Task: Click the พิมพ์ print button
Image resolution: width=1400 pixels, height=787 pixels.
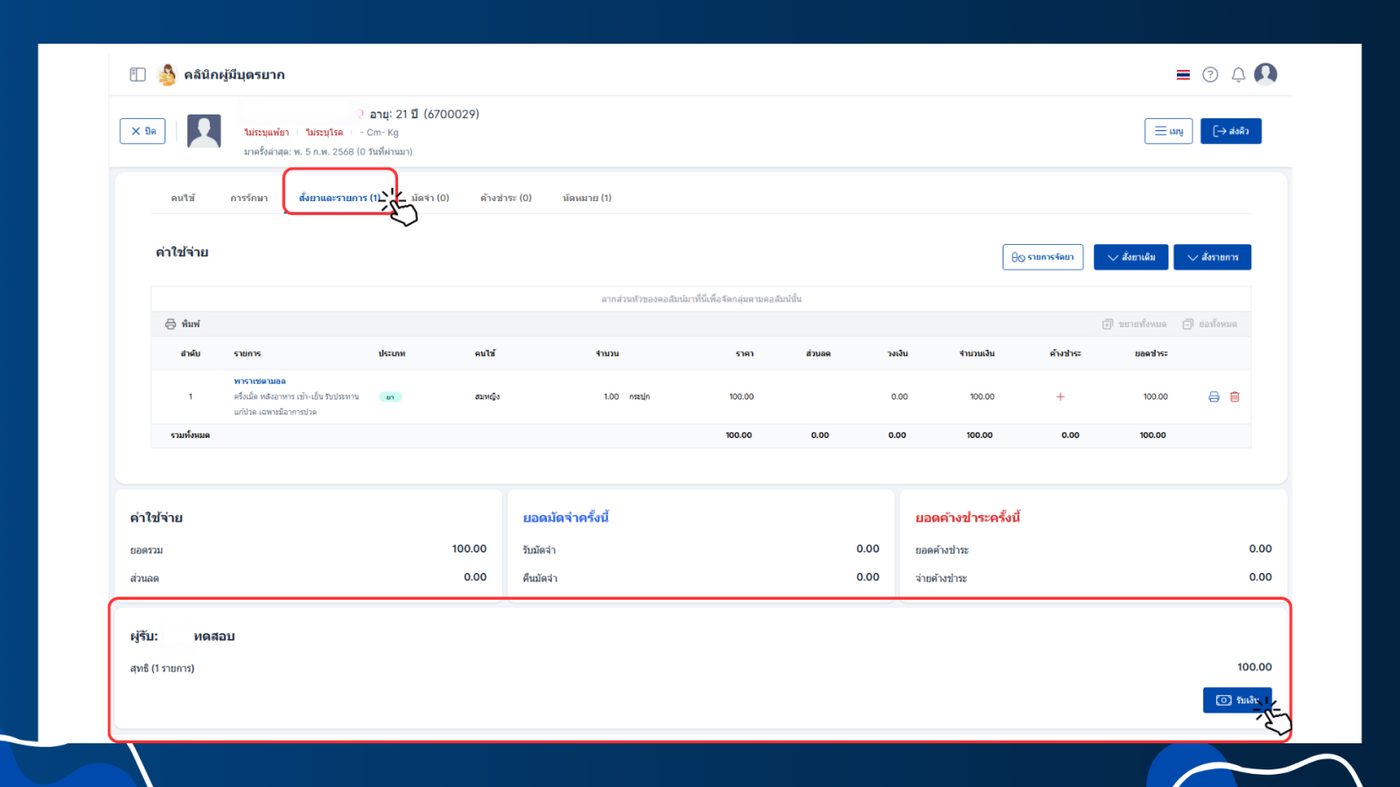Action: tap(182, 324)
